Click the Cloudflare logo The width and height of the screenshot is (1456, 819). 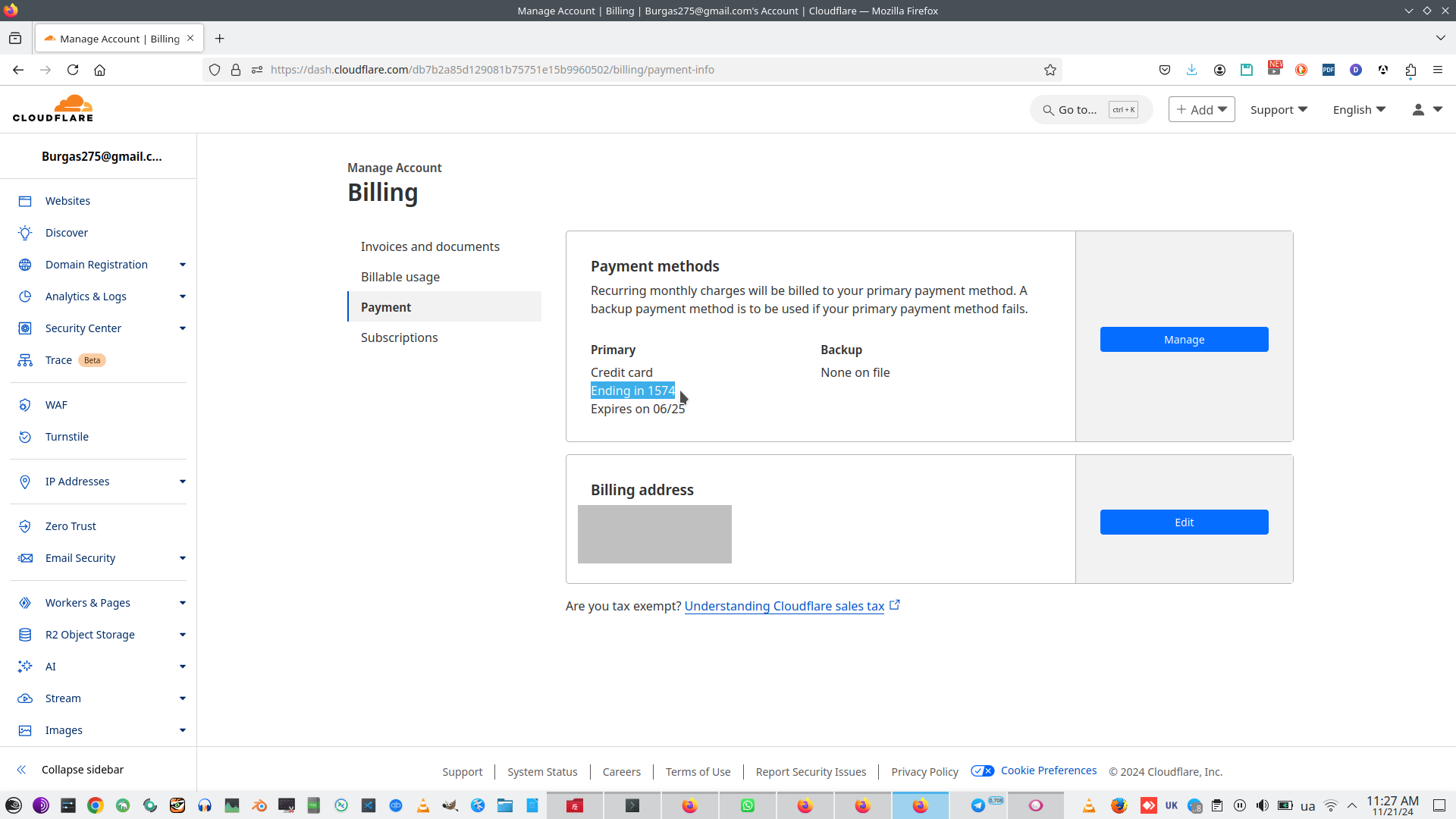tap(53, 108)
